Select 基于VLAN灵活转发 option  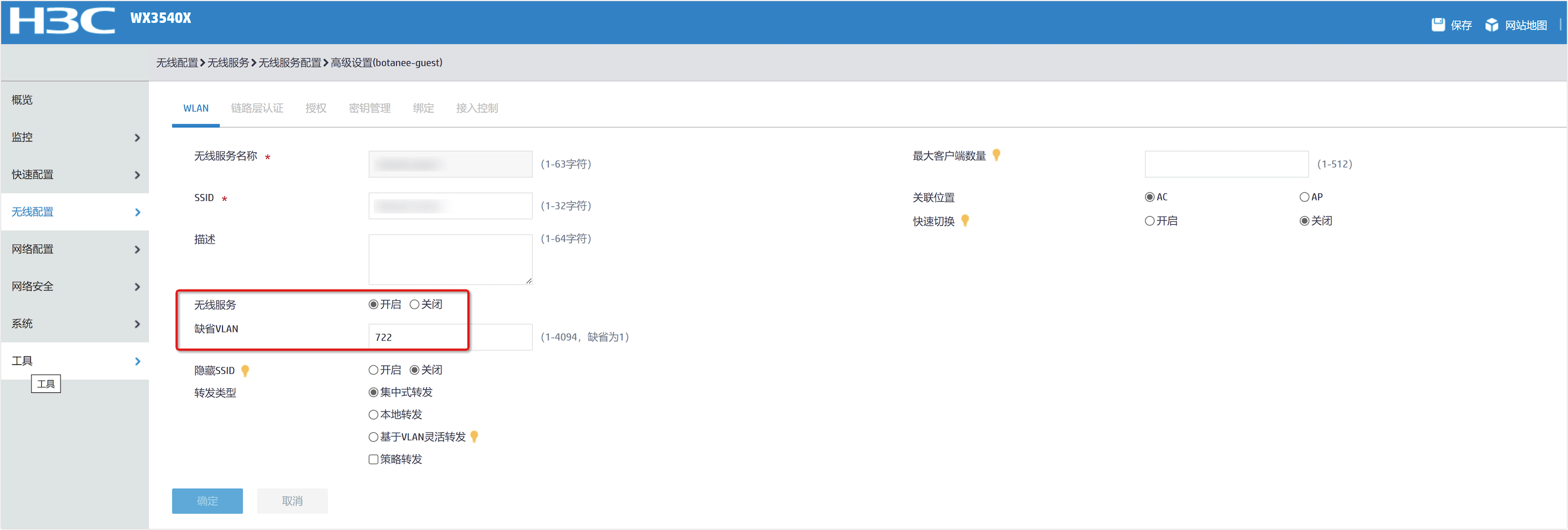pyautogui.click(x=373, y=437)
